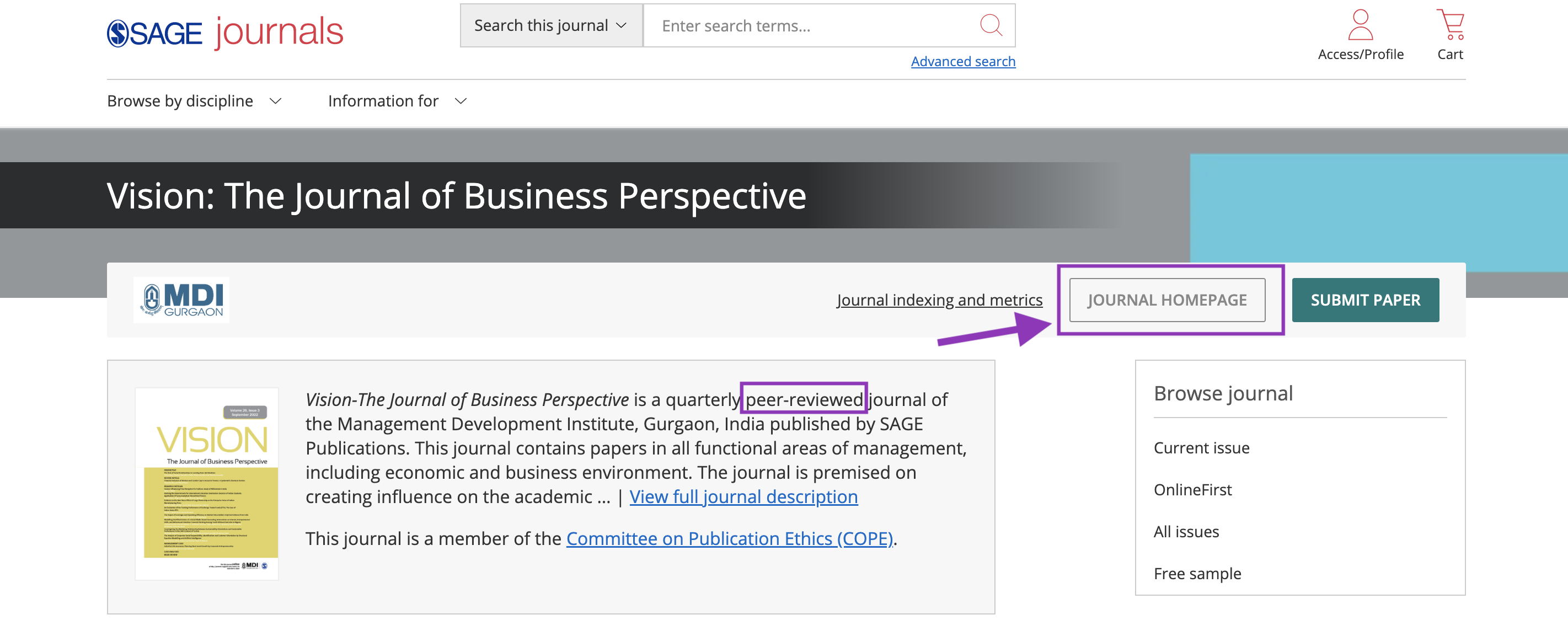Click the Journal indexing and metrics tab

940,300
